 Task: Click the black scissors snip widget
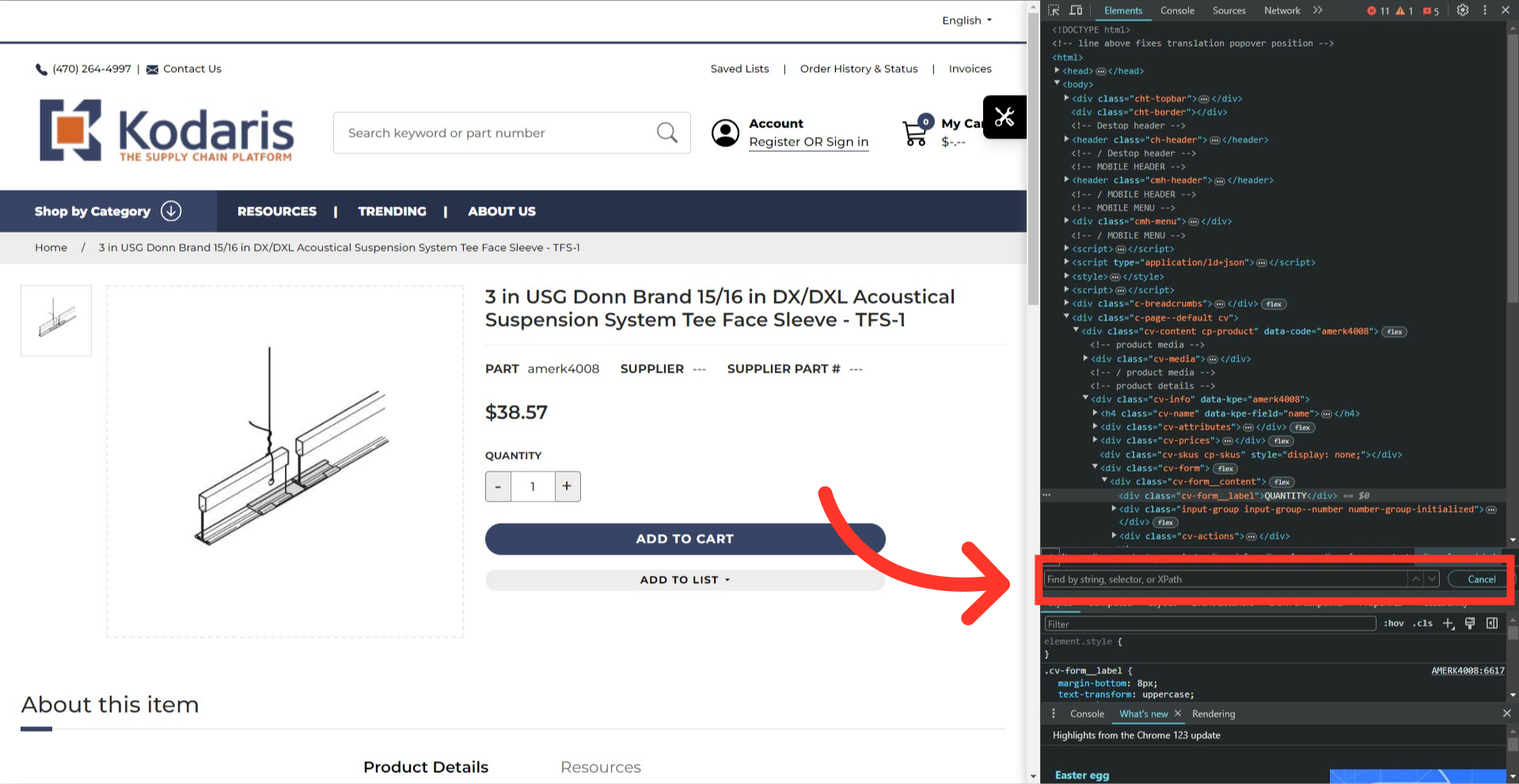[1004, 117]
